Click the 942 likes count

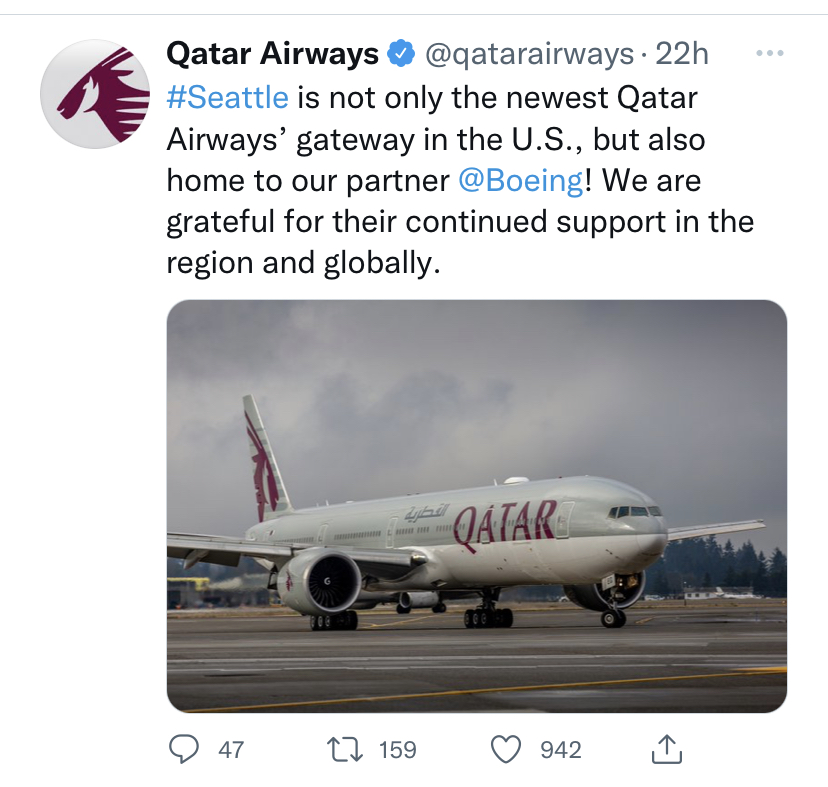click(561, 749)
